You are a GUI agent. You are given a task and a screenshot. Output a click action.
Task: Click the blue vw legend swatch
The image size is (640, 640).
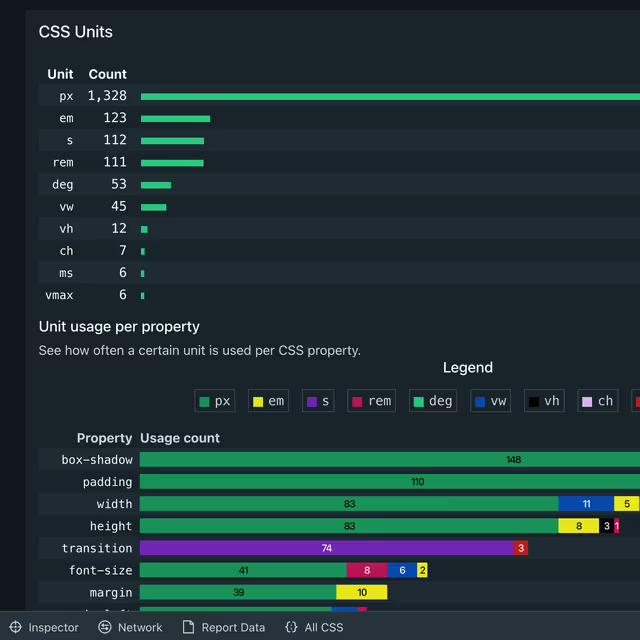pos(480,401)
